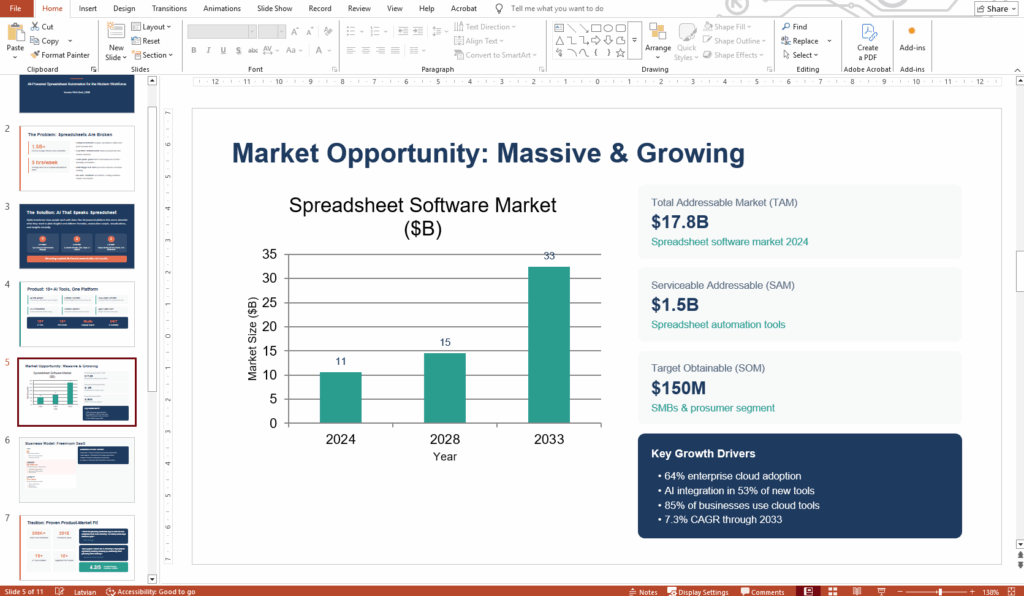This screenshot has width=1024, height=596.
Task: Open the Slide Show menu tab
Action: pos(276,8)
